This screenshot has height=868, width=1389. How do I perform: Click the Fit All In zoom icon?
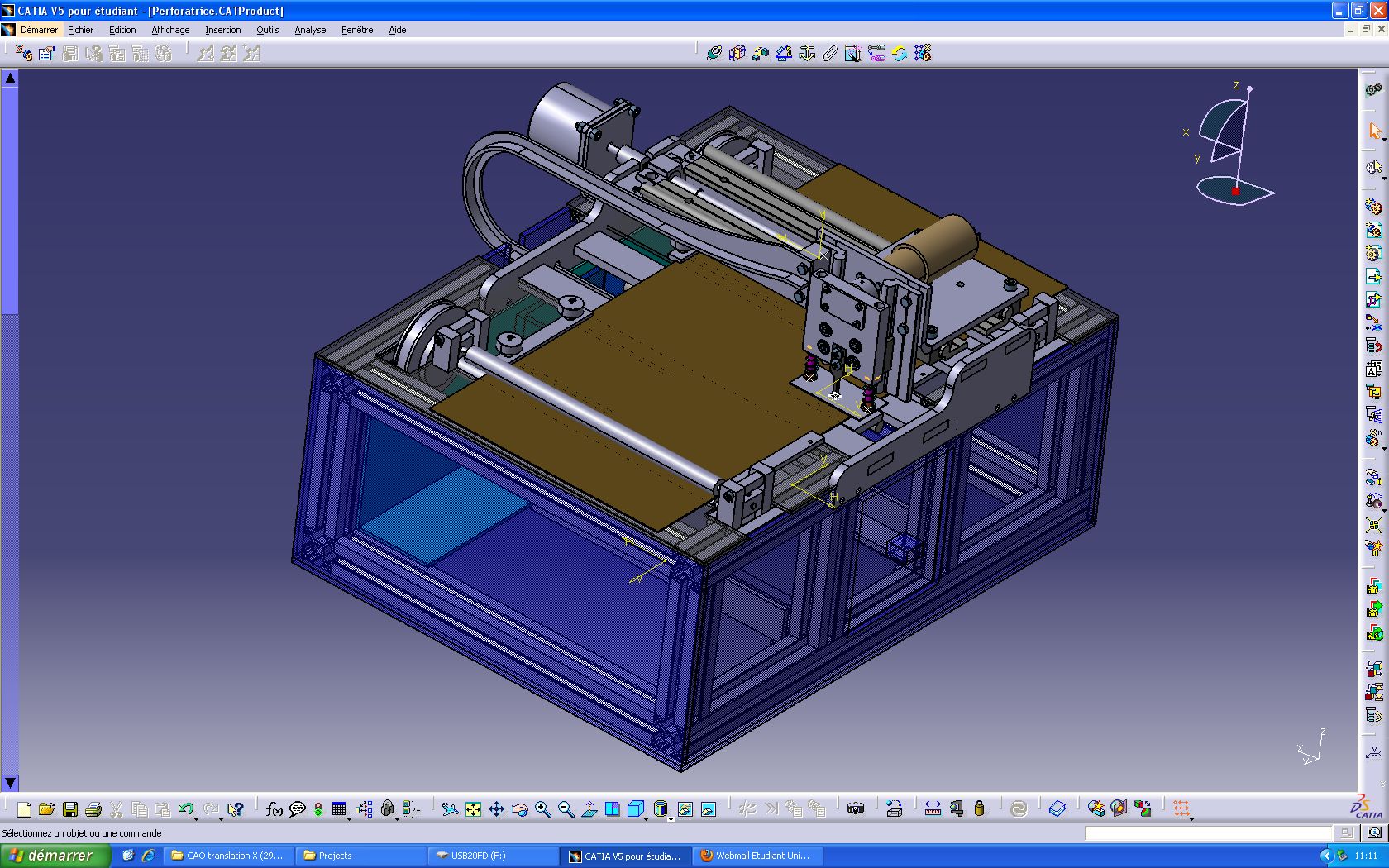tap(473, 809)
